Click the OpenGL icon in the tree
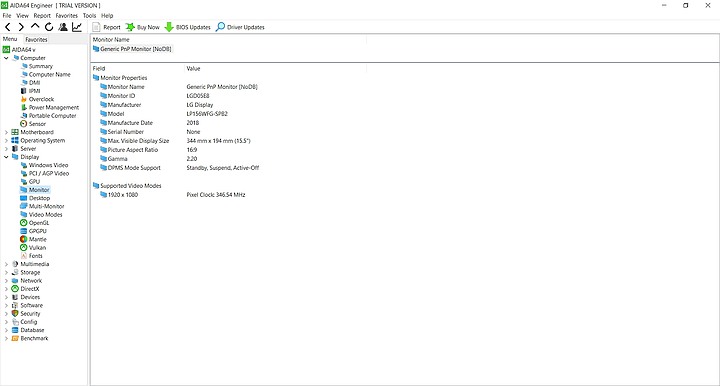 (x=24, y=223)
